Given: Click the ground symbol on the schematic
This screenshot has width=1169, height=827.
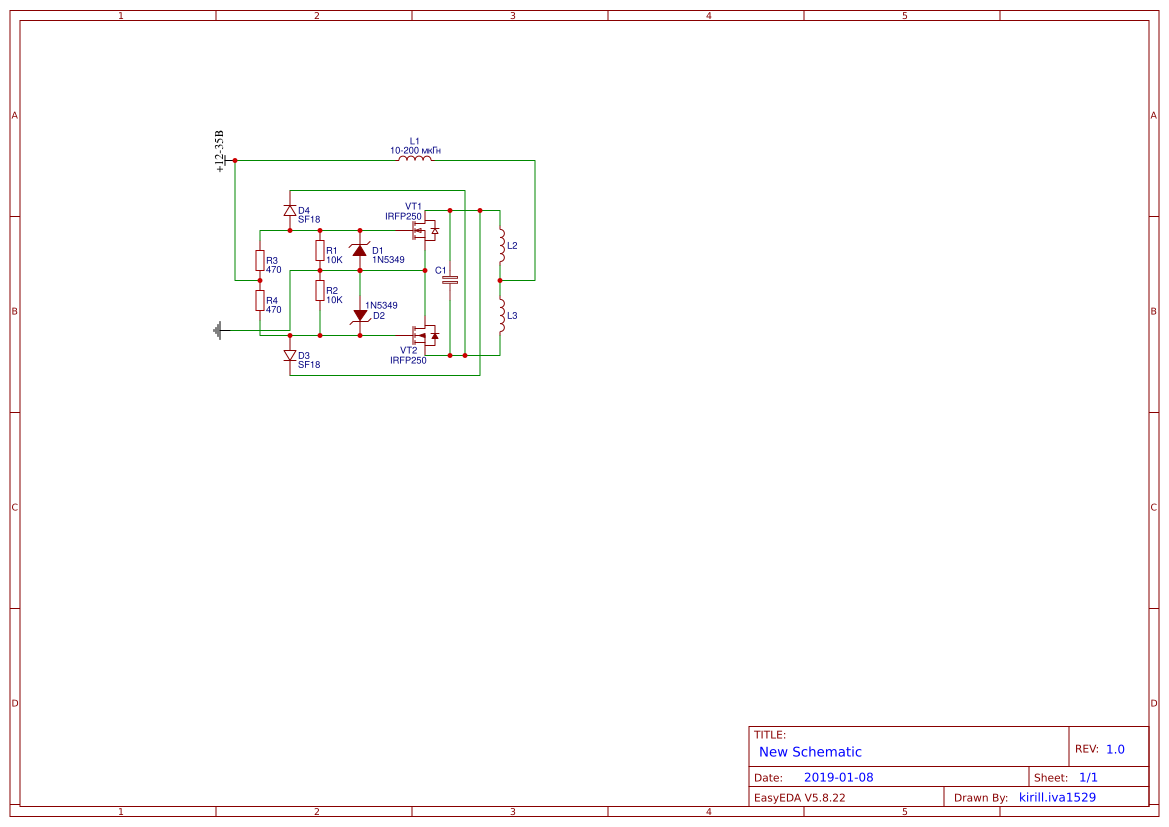Looking at the screenshot, I should [x=219, y=330].
